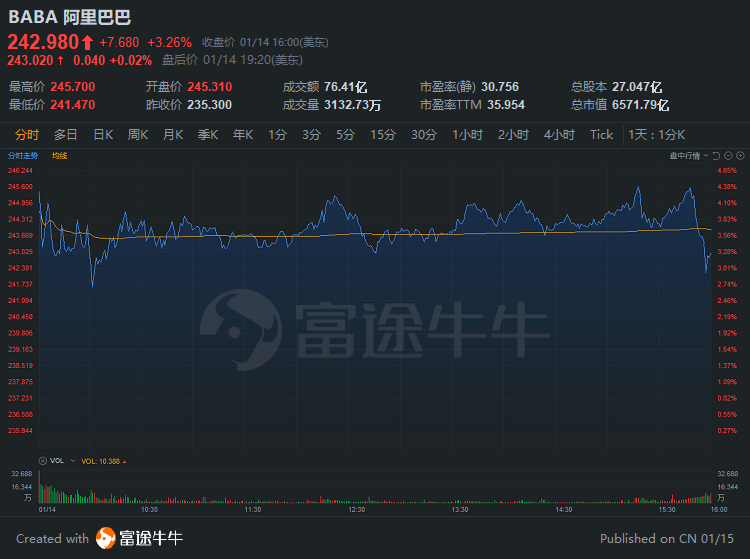Click the 市盈率(静) value 30.756
The image size is (750, 559).
coord(500,87)
